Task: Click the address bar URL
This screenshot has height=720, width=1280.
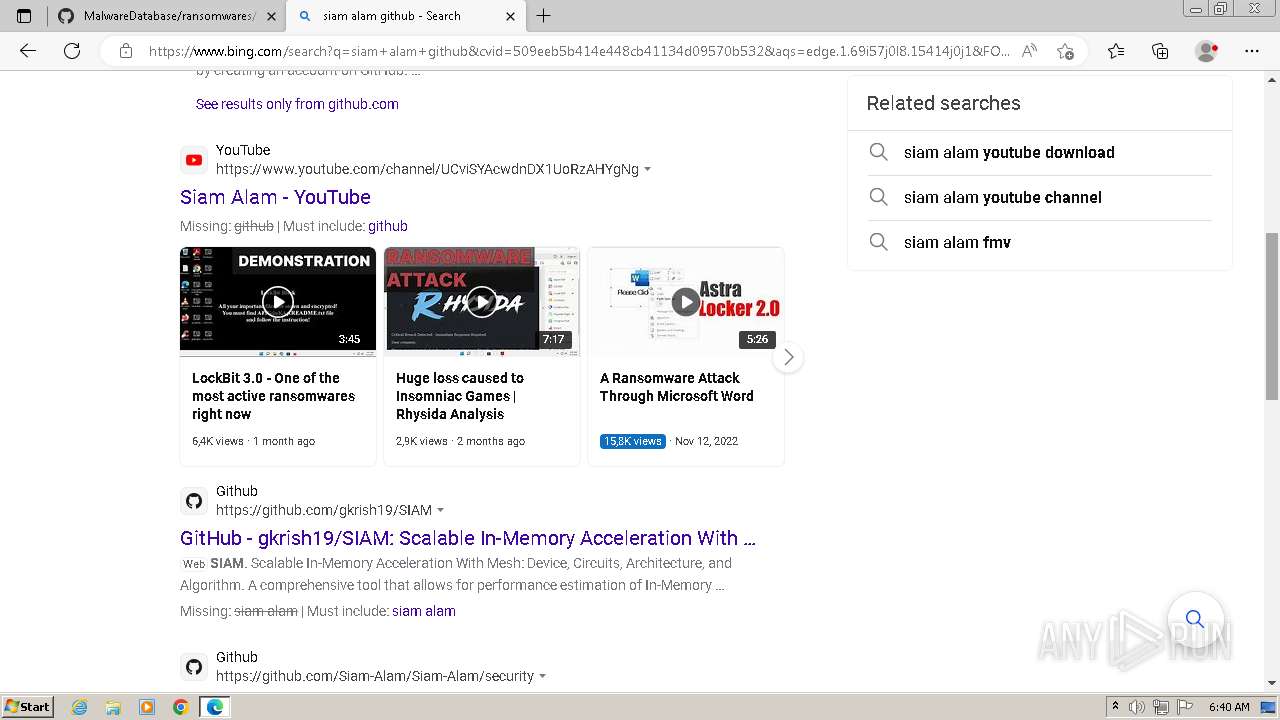Action: click(x=579, y=51)
